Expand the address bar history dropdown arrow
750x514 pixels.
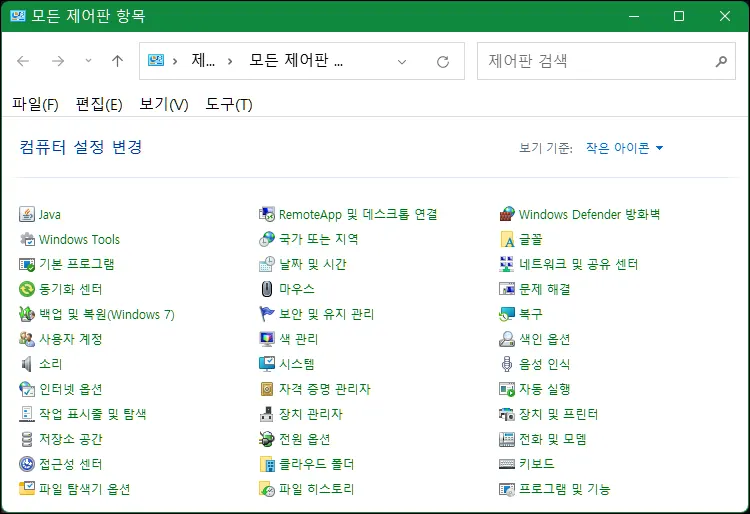pos(402,62)
